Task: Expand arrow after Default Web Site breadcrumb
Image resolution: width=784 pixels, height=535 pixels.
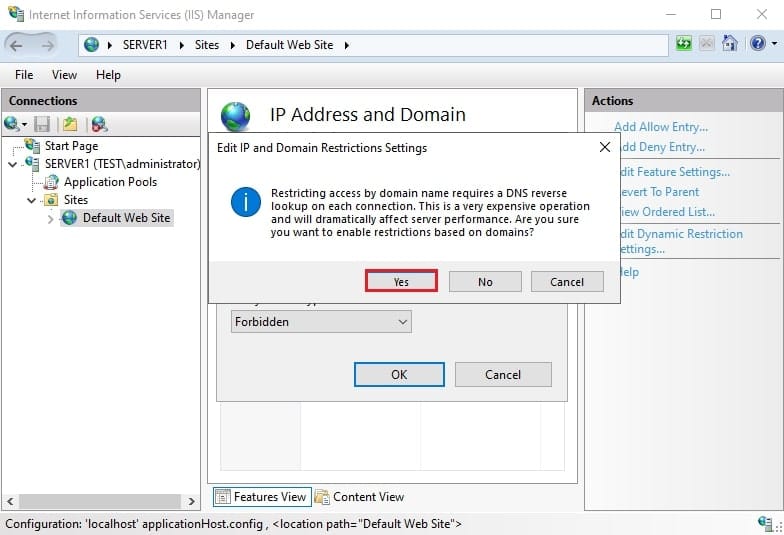Action: click(346, 46)
